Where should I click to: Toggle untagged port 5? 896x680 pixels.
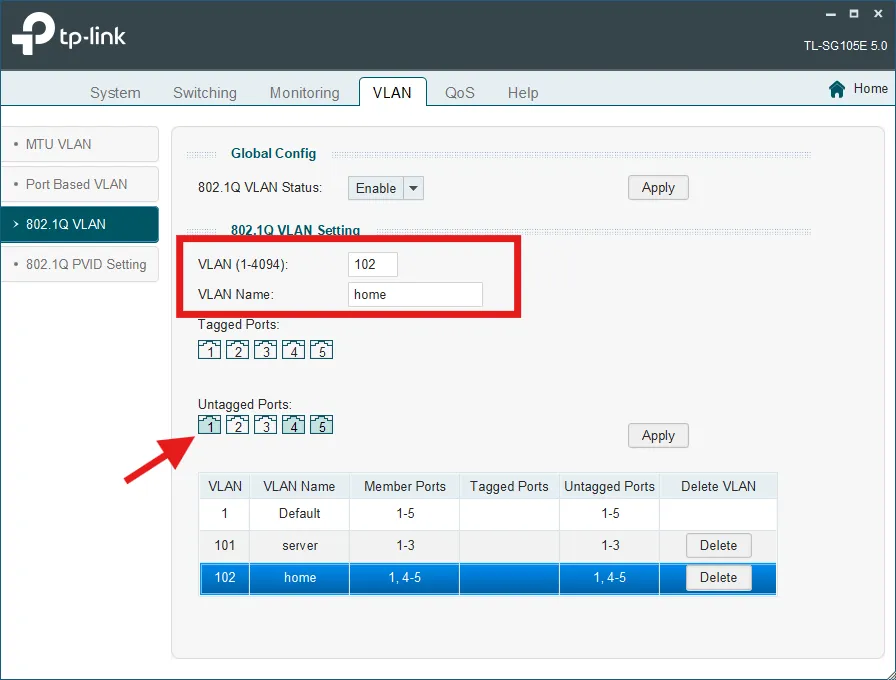pos(321,425)
